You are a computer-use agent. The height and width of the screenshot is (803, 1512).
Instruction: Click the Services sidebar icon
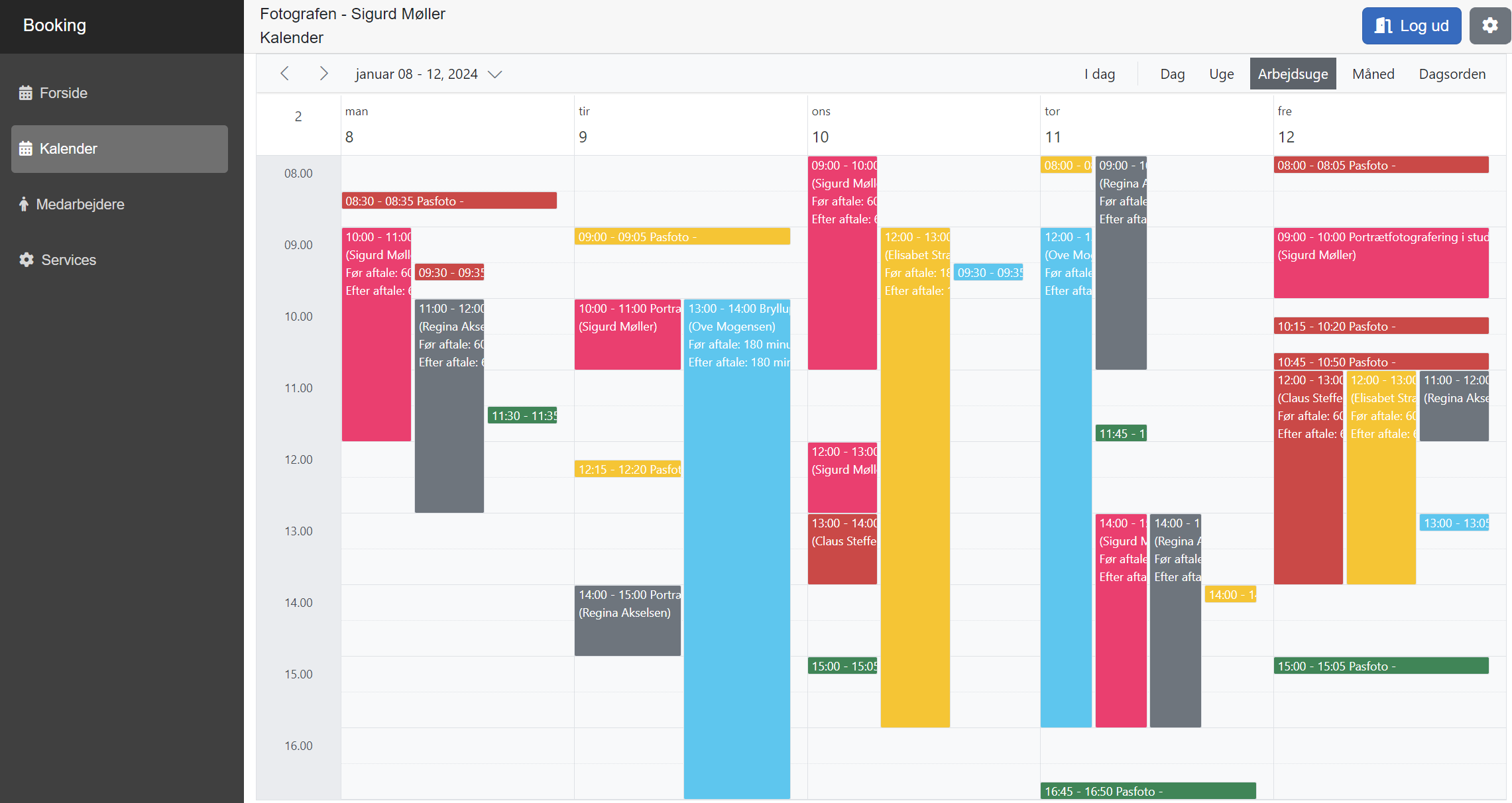(26, 259)
